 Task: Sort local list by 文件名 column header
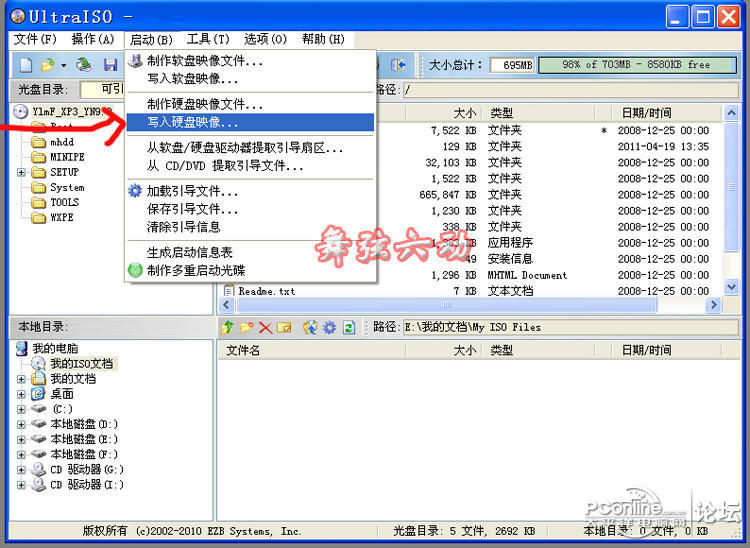(312, 350)
